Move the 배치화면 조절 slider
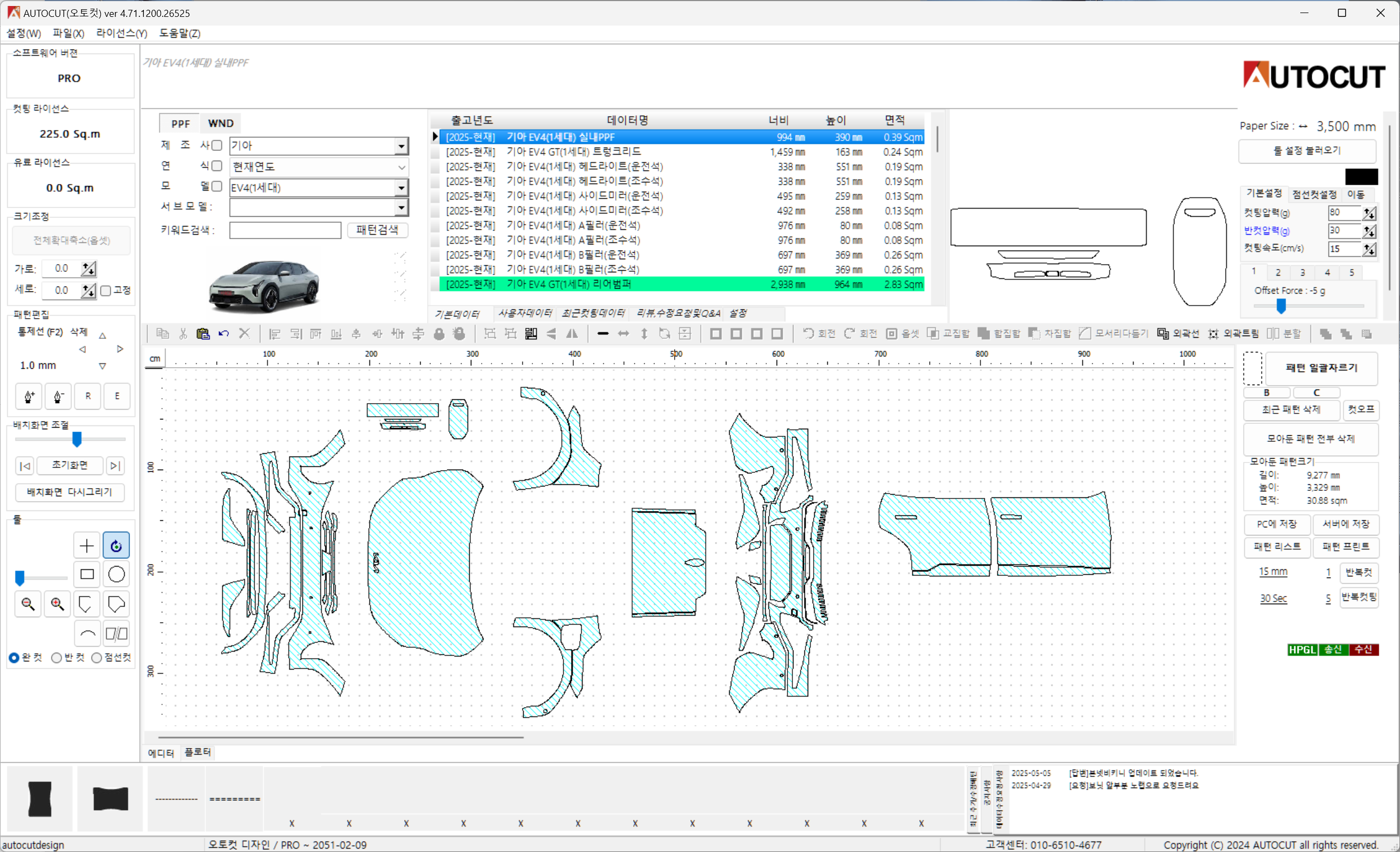 click(77, 439)
